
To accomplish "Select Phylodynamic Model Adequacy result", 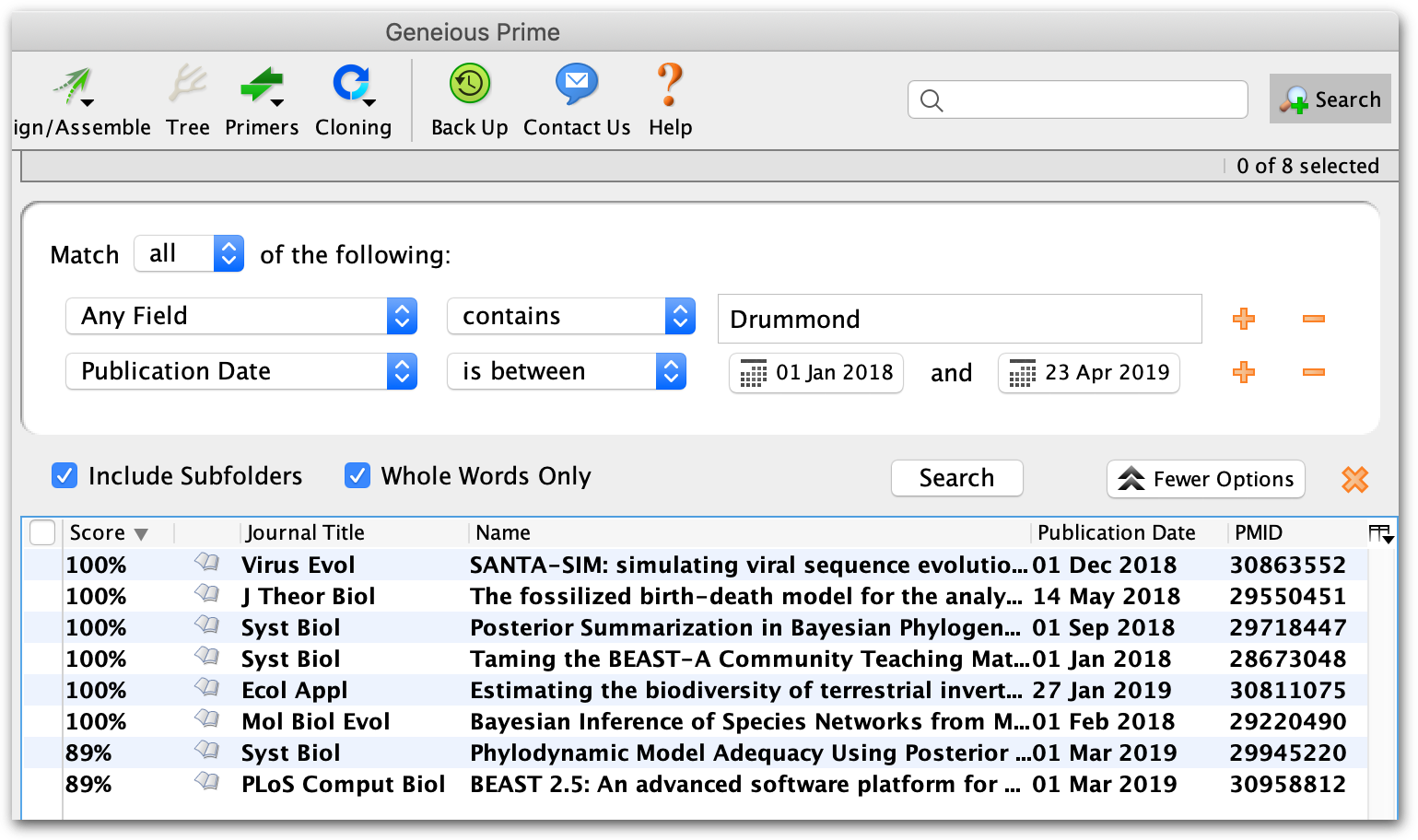I will (750, 752).
